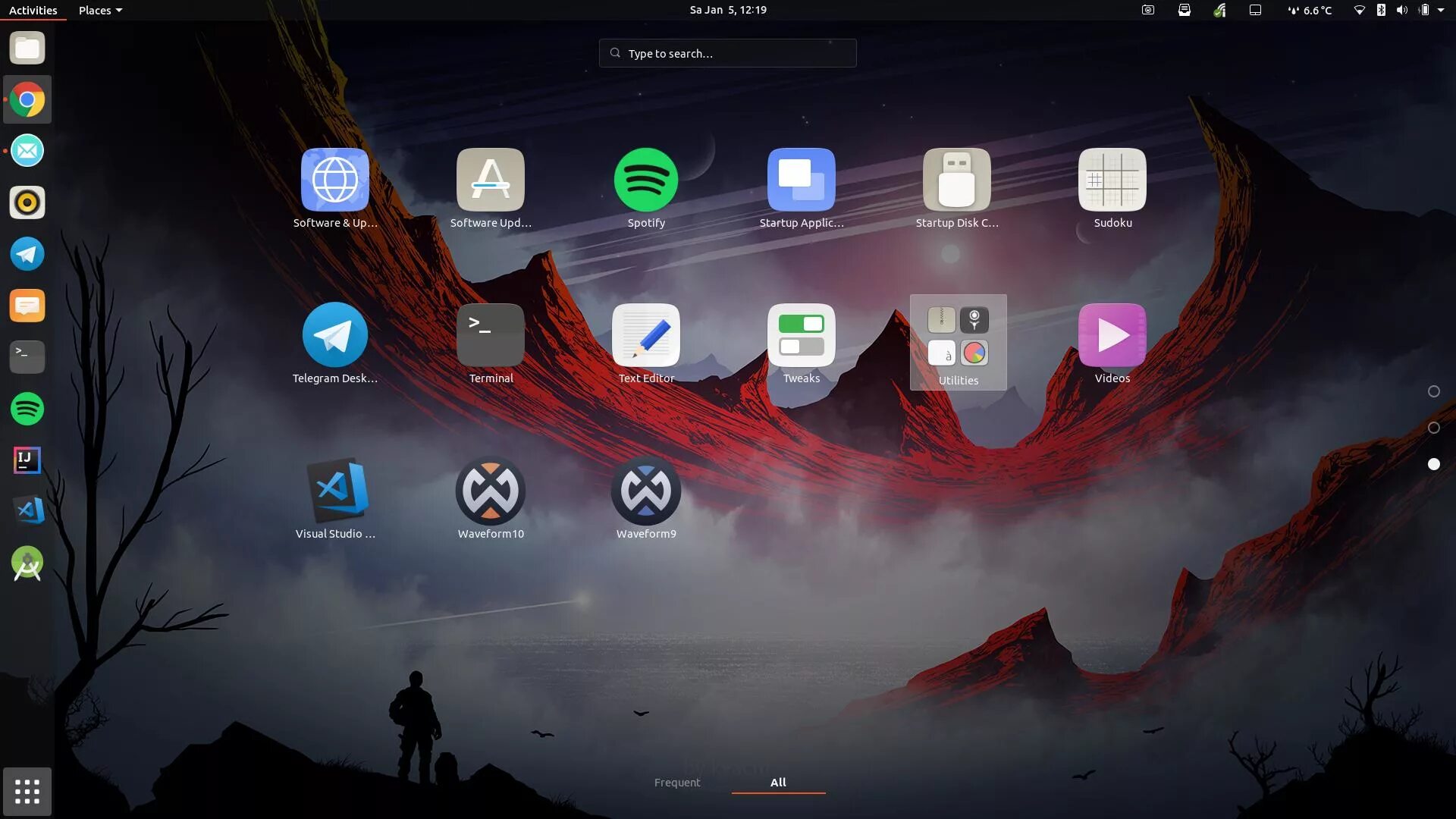Screen dimensions: 1456x819
Task: Open the clock and calendar panel
Action: [x=728, y=10]
